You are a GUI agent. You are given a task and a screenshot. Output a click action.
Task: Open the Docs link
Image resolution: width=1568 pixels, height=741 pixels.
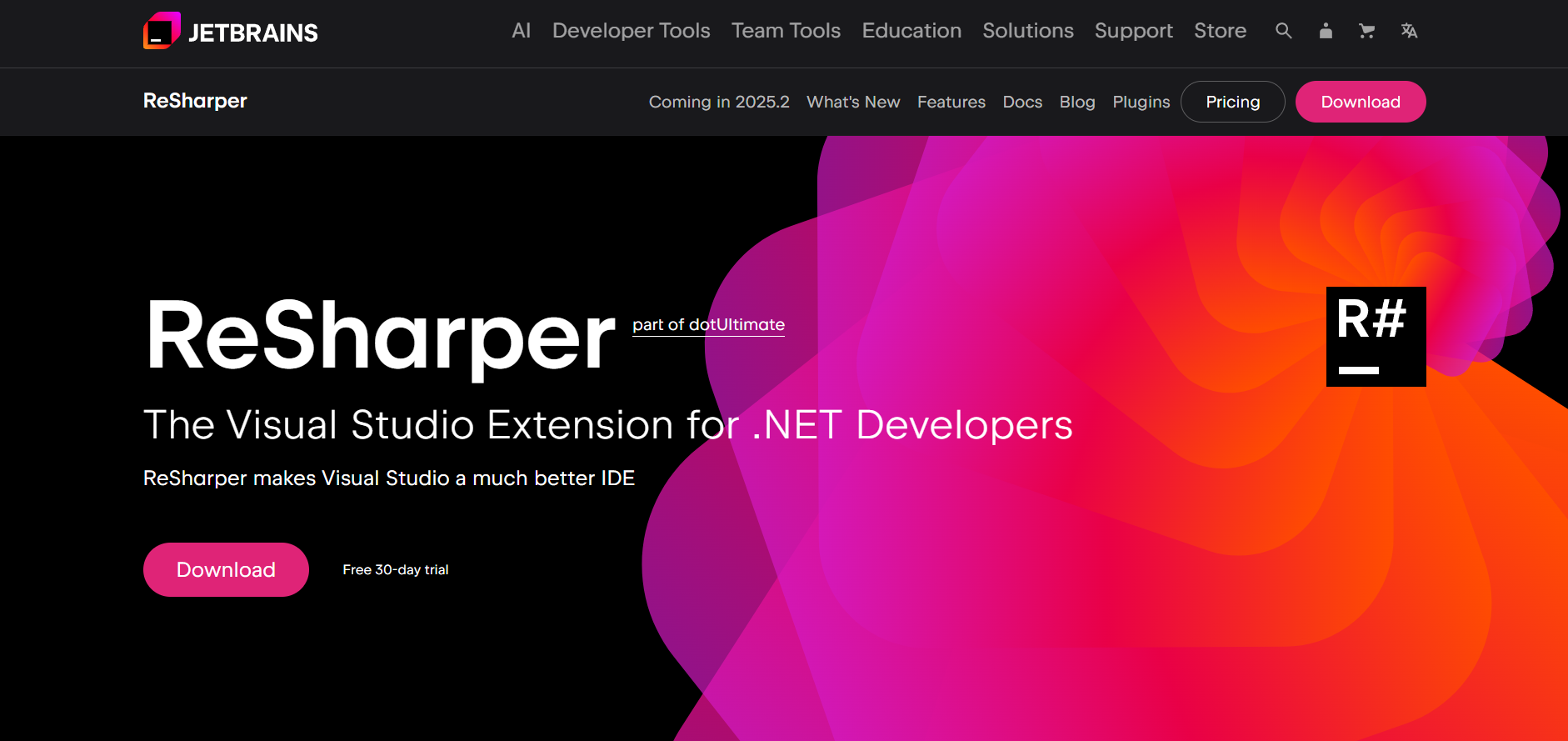pyautogui.click(x=1022, y=102)
